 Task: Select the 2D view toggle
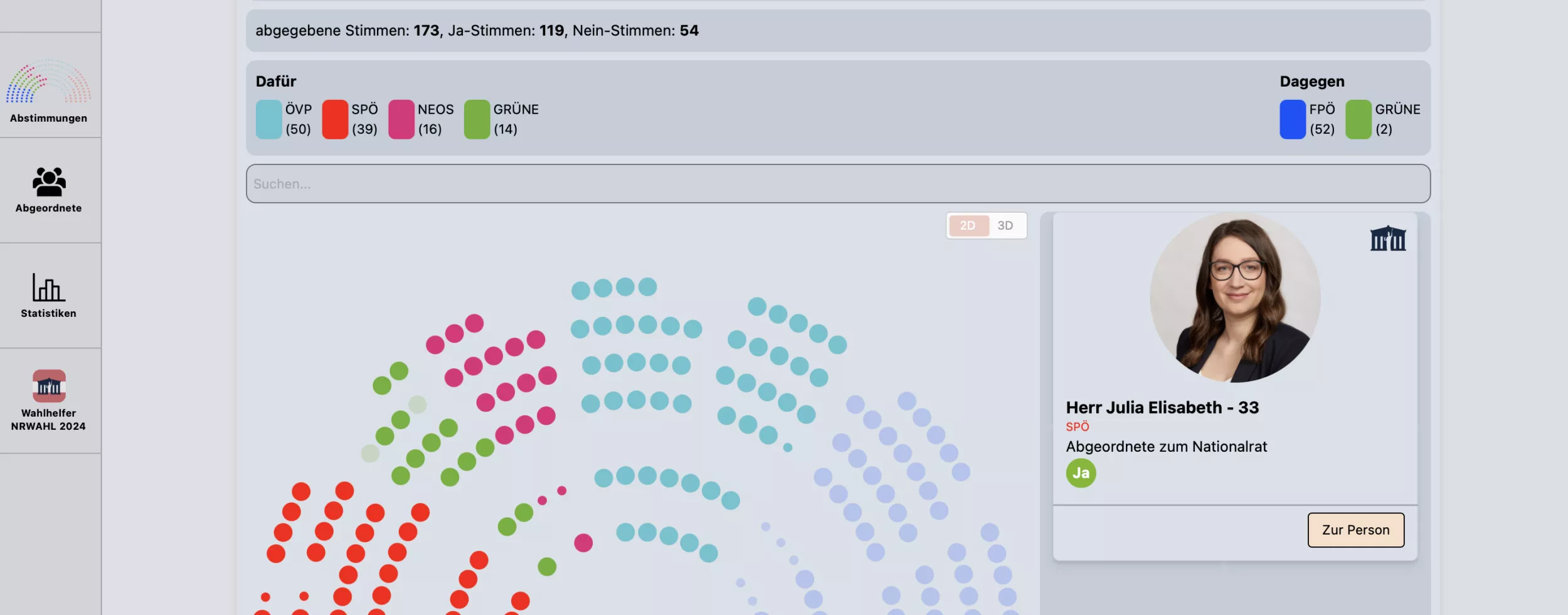pos(968,226)
